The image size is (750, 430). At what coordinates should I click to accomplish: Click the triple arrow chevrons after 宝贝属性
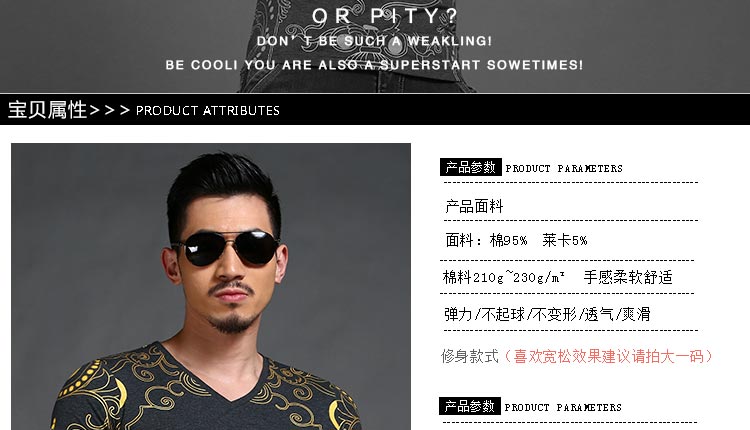[110, 110]
